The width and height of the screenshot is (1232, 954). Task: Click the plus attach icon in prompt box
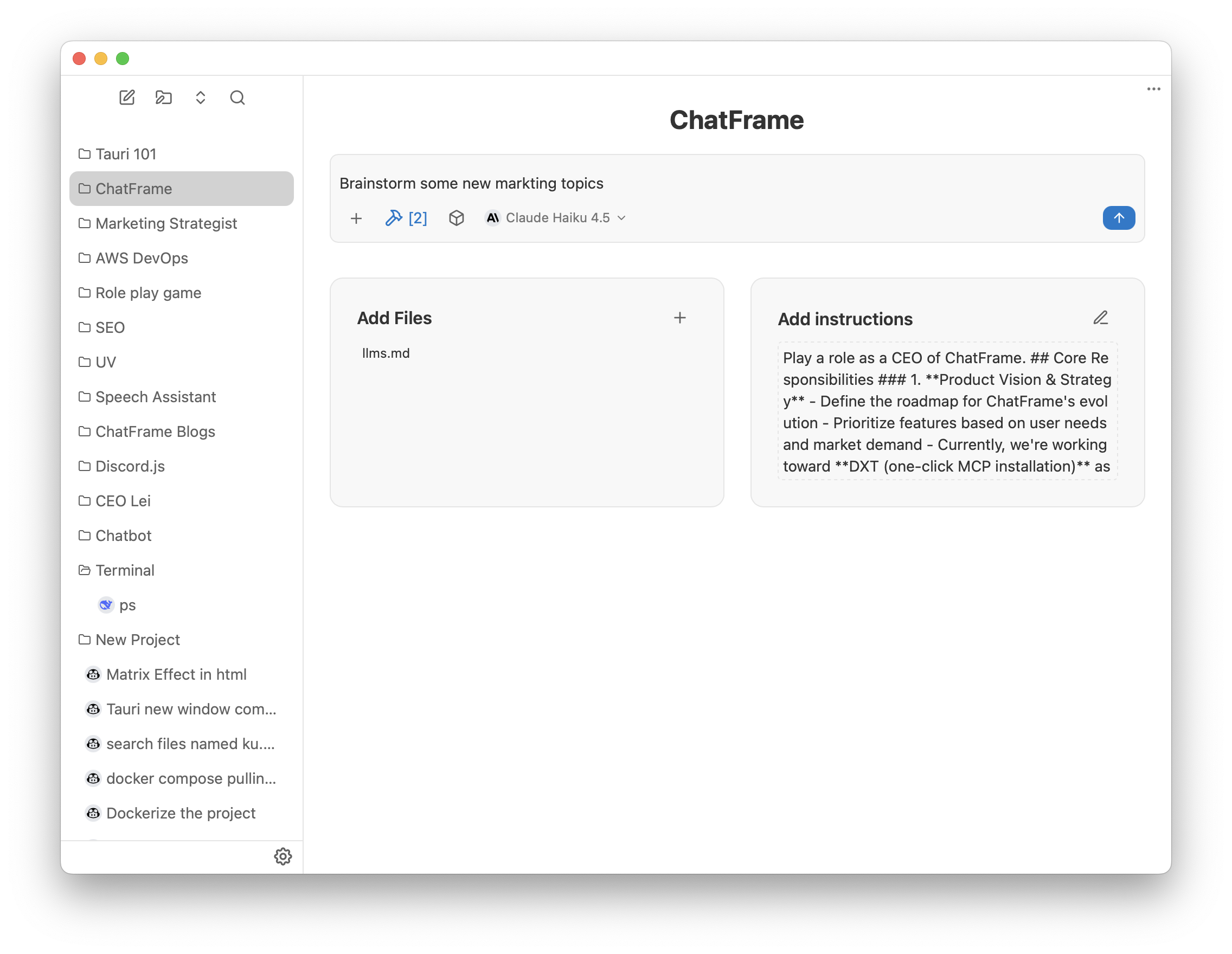(x=356, y=218)
